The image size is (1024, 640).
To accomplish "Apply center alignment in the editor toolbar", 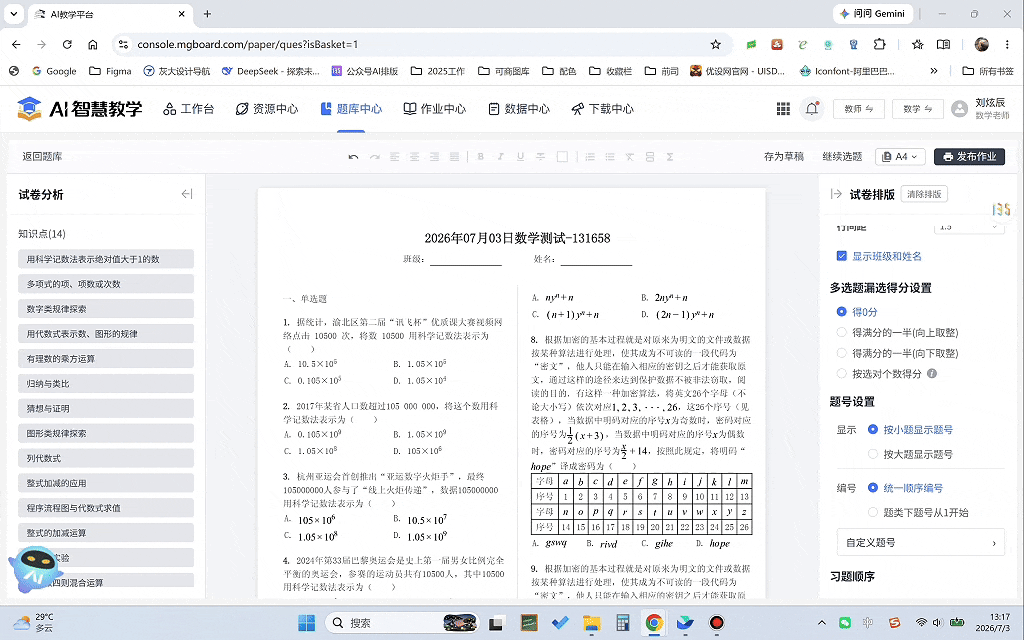I will [414, 157].
